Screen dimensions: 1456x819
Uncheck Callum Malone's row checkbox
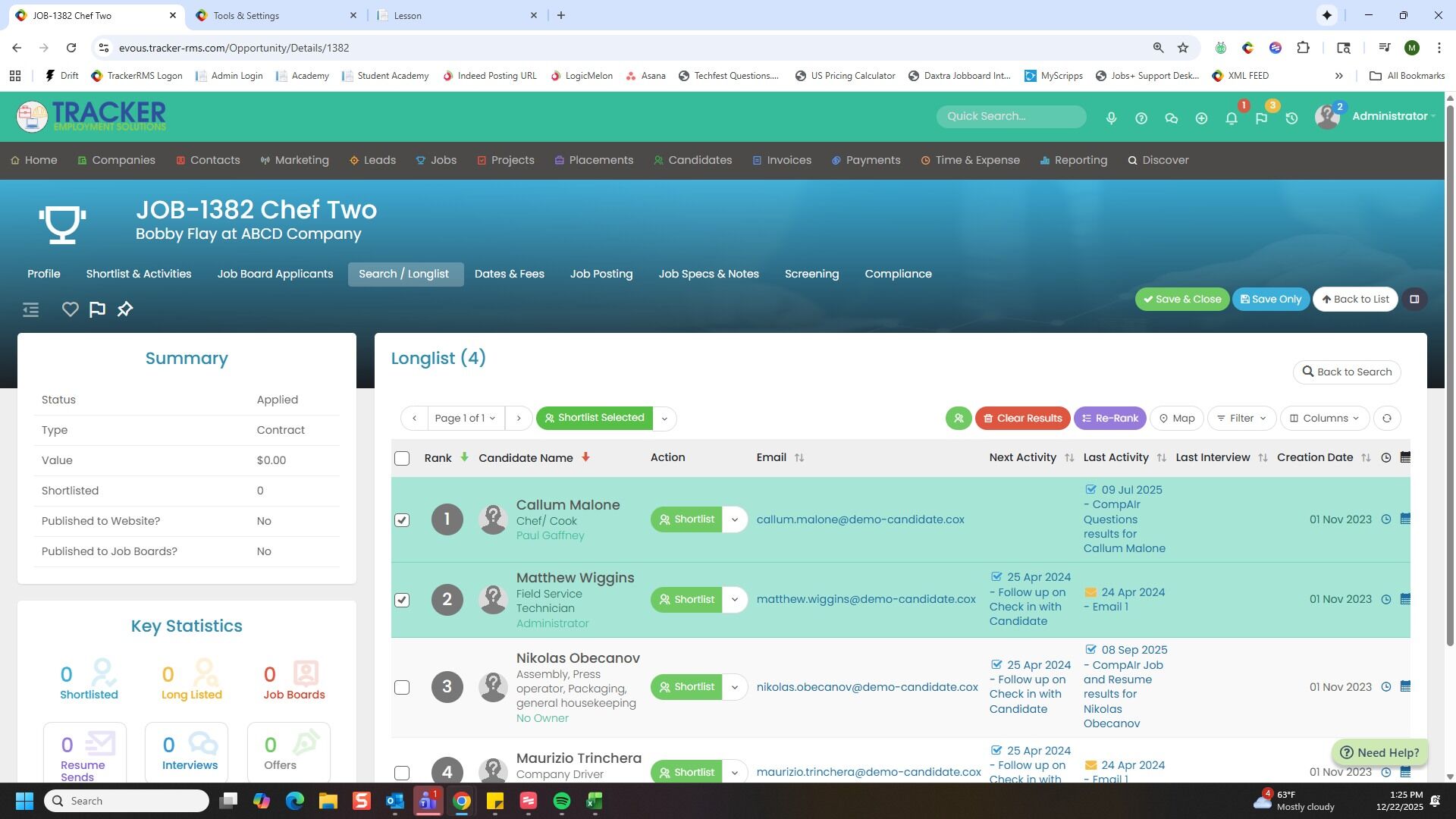tap(402, 520)
